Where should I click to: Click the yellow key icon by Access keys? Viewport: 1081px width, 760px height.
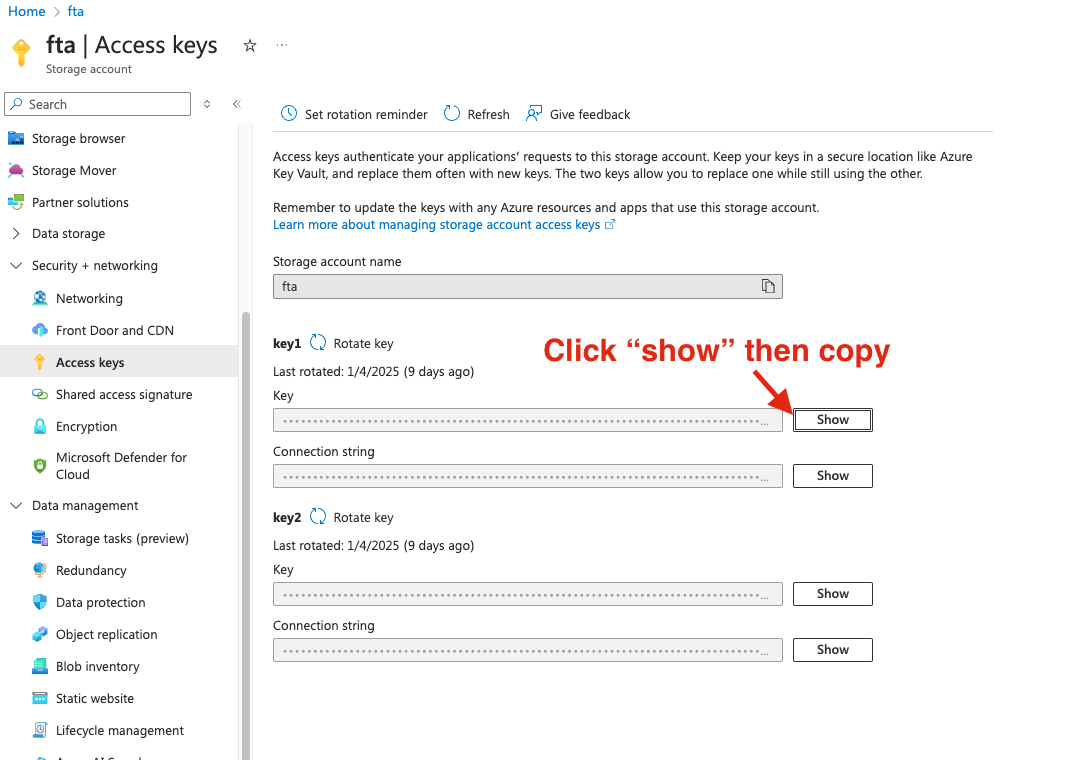[x=40, y=362]
